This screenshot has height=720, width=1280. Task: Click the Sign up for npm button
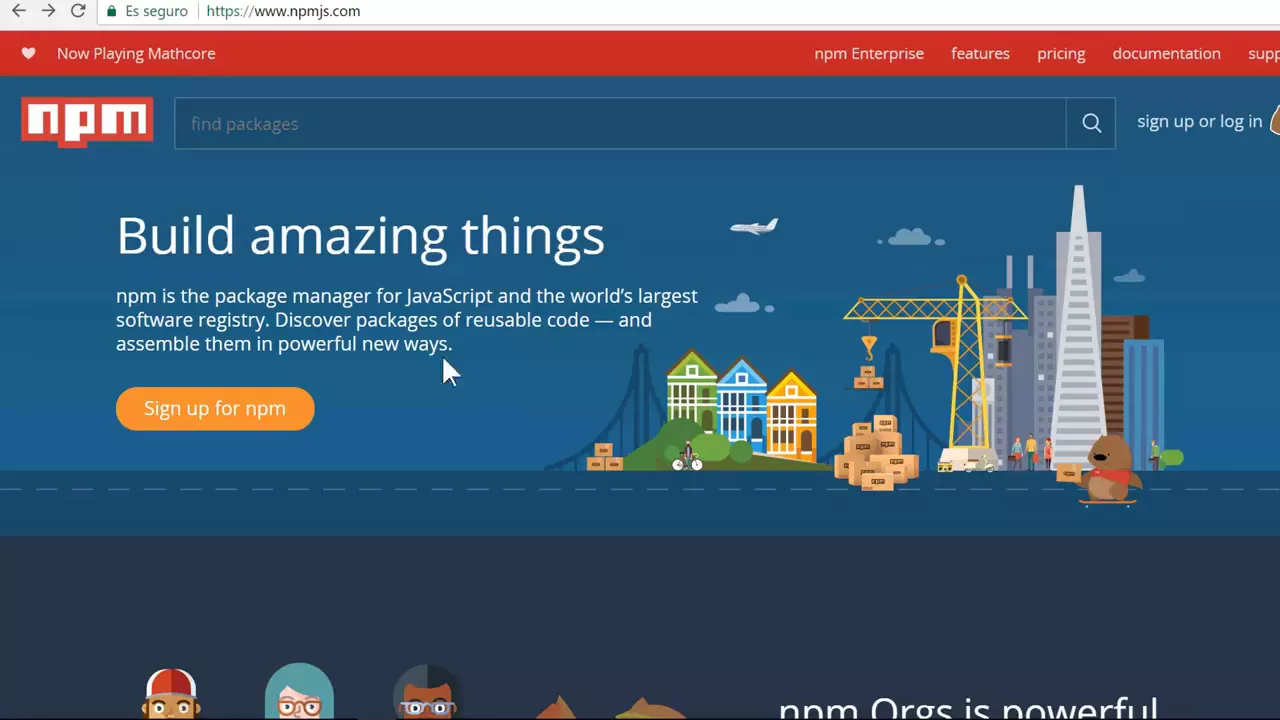click(215, 408)
